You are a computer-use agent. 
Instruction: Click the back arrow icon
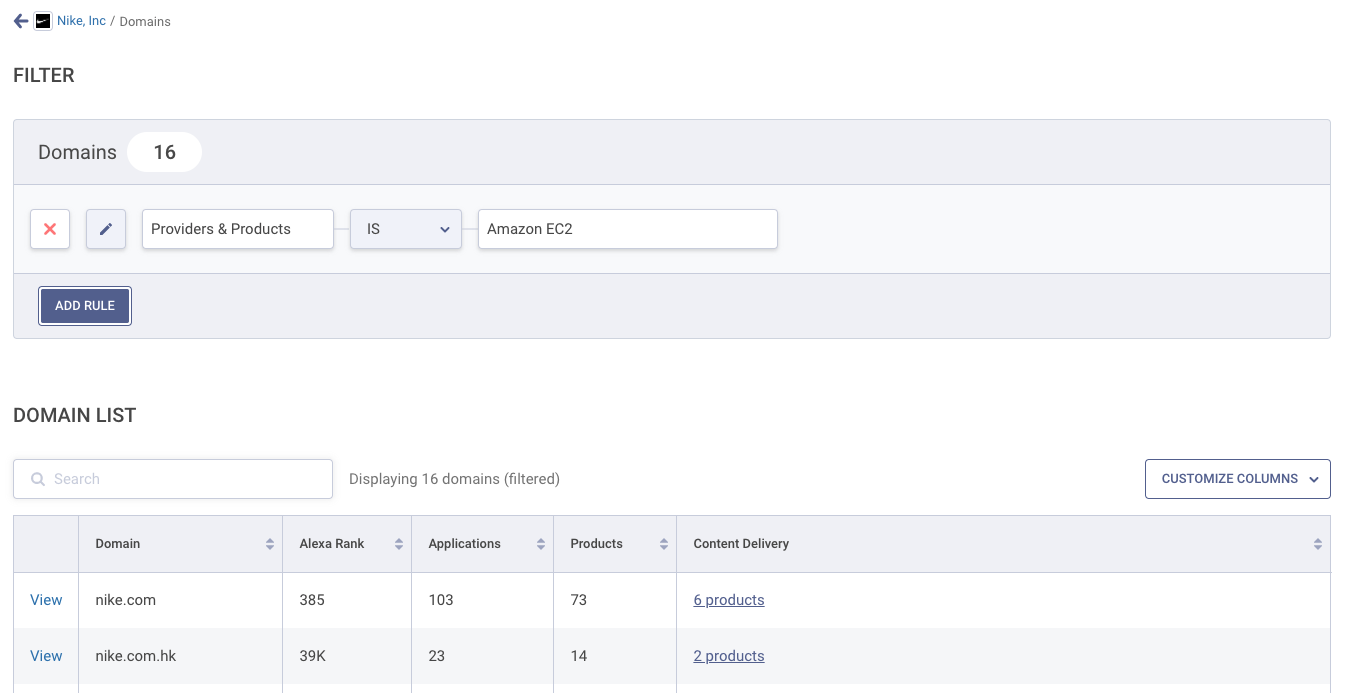click(x=21, y=21)
